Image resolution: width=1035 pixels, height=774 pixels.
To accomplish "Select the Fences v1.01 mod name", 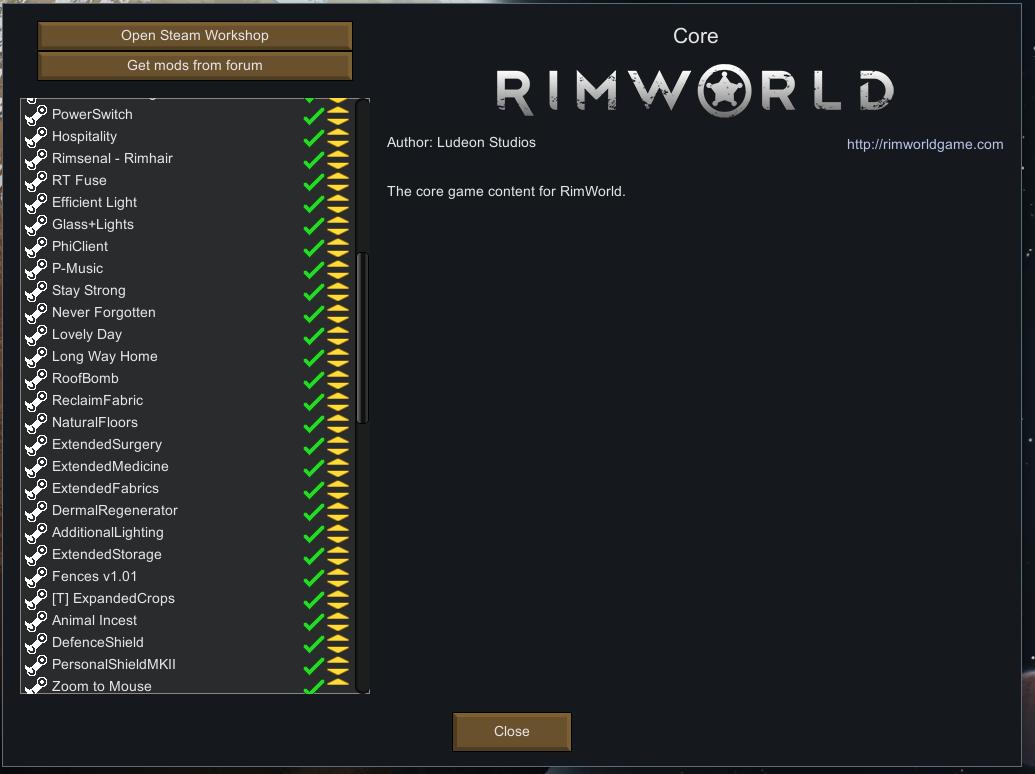I will click(94, 577).
